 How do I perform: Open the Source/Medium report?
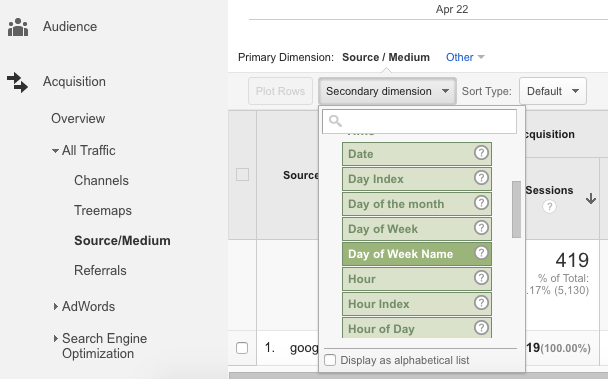[122, 241]
